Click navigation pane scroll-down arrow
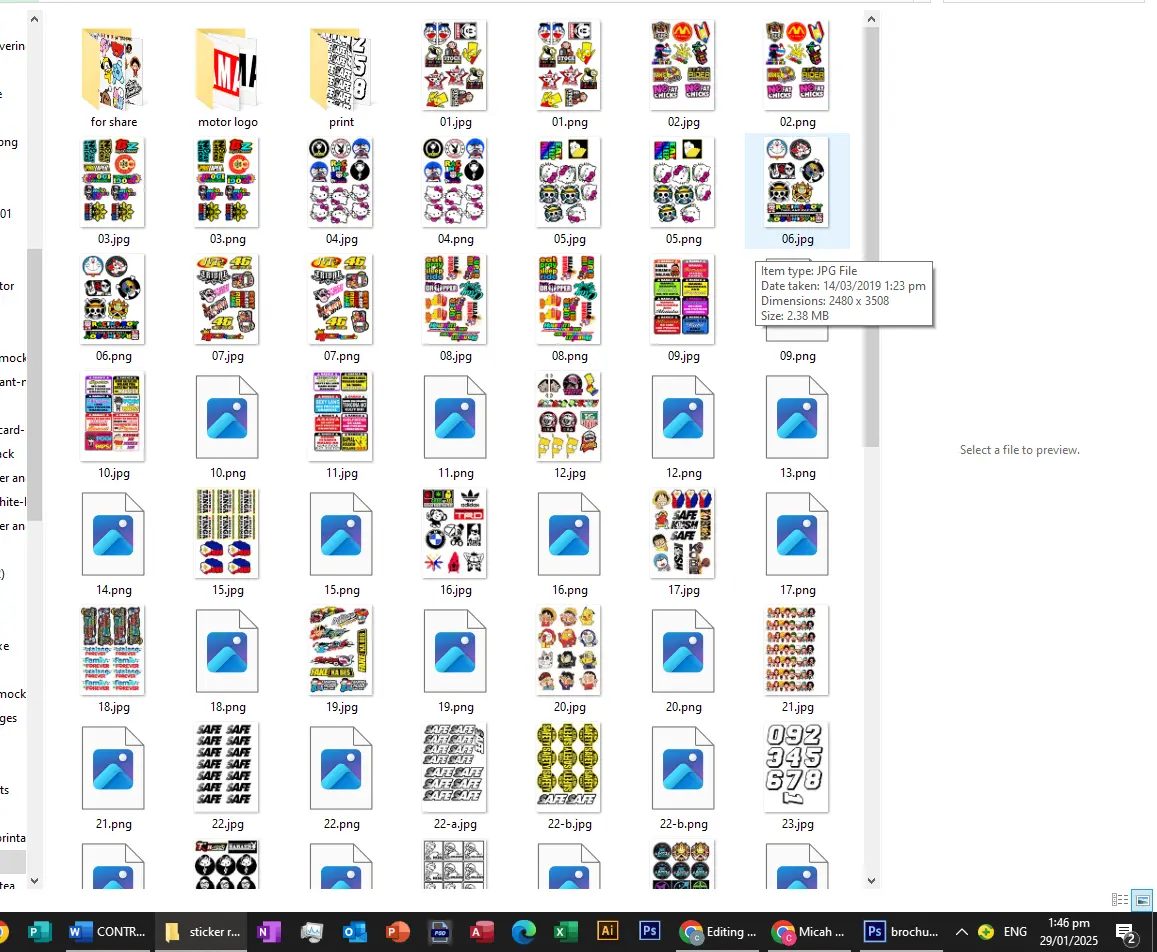 click(x=34, y=880)
